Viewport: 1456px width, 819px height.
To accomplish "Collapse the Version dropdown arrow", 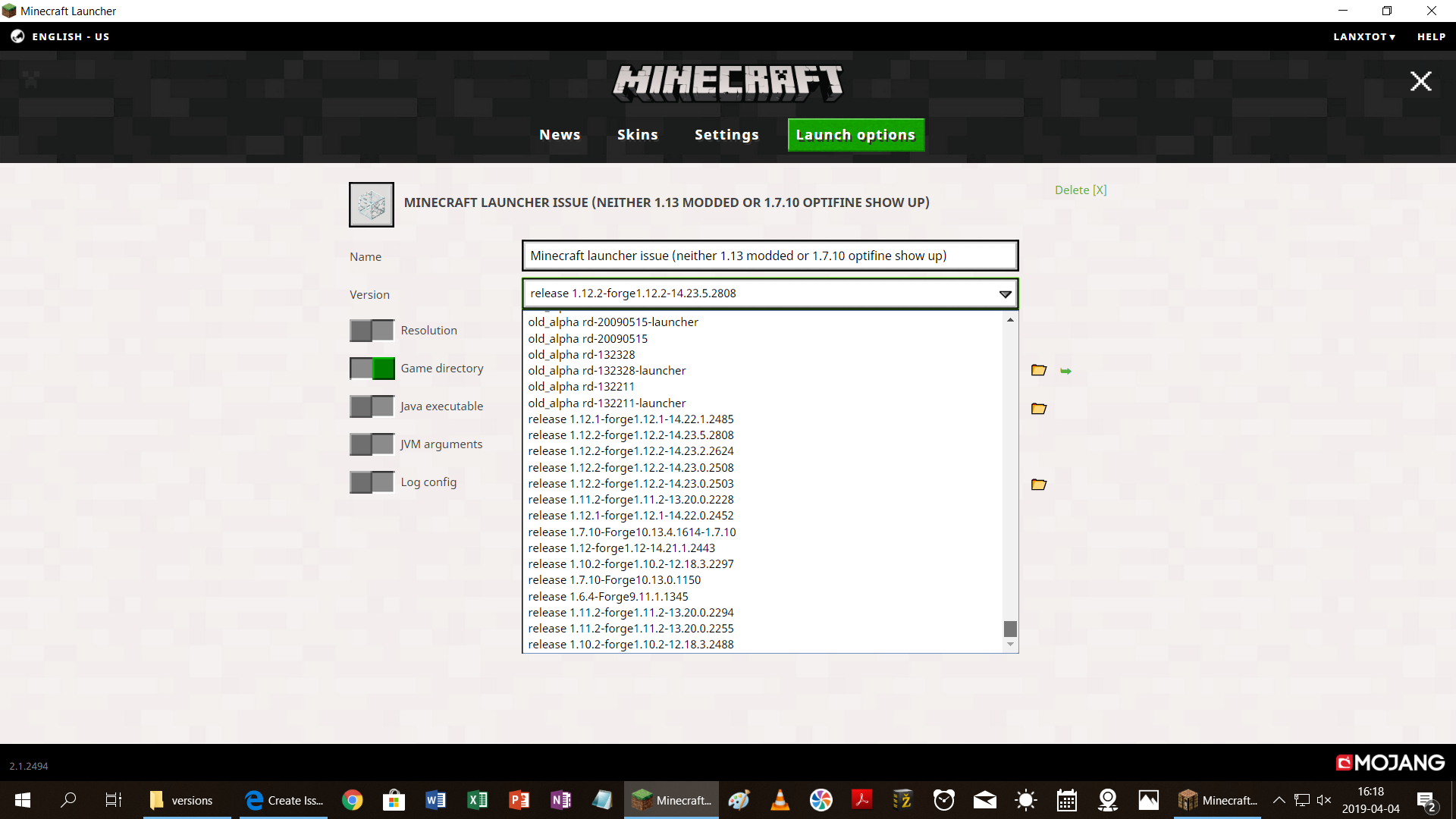I will 1005,294.
